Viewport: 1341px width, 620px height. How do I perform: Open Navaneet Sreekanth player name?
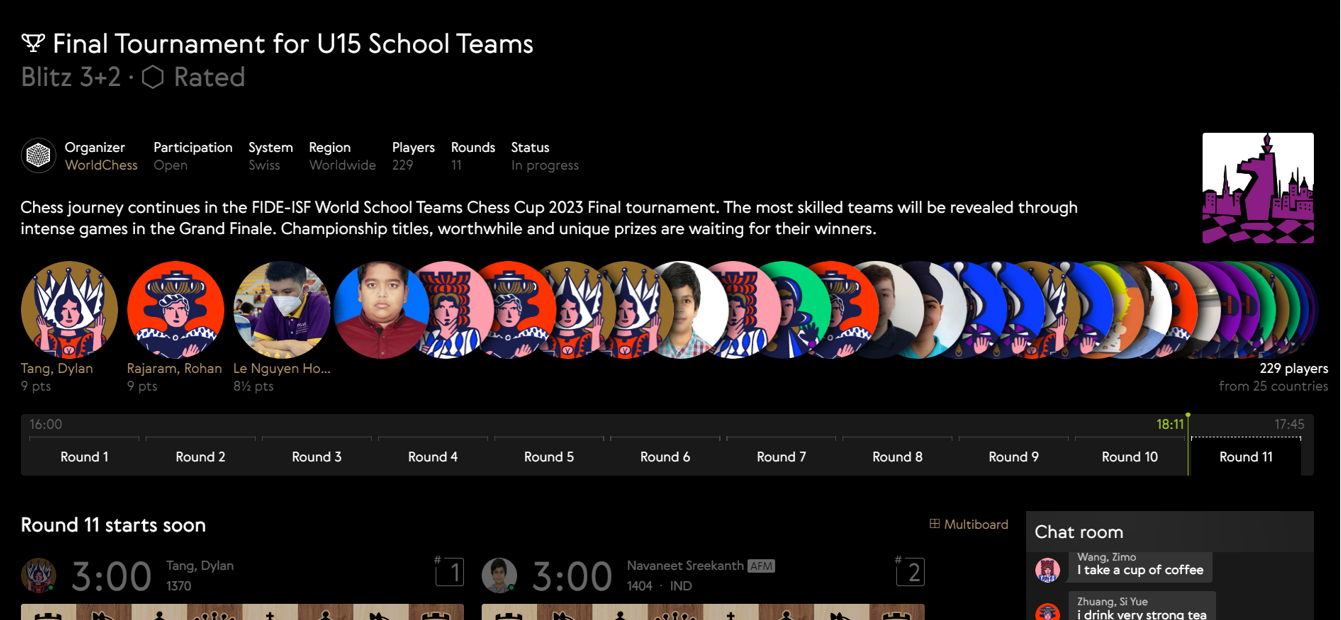(685, 565)
